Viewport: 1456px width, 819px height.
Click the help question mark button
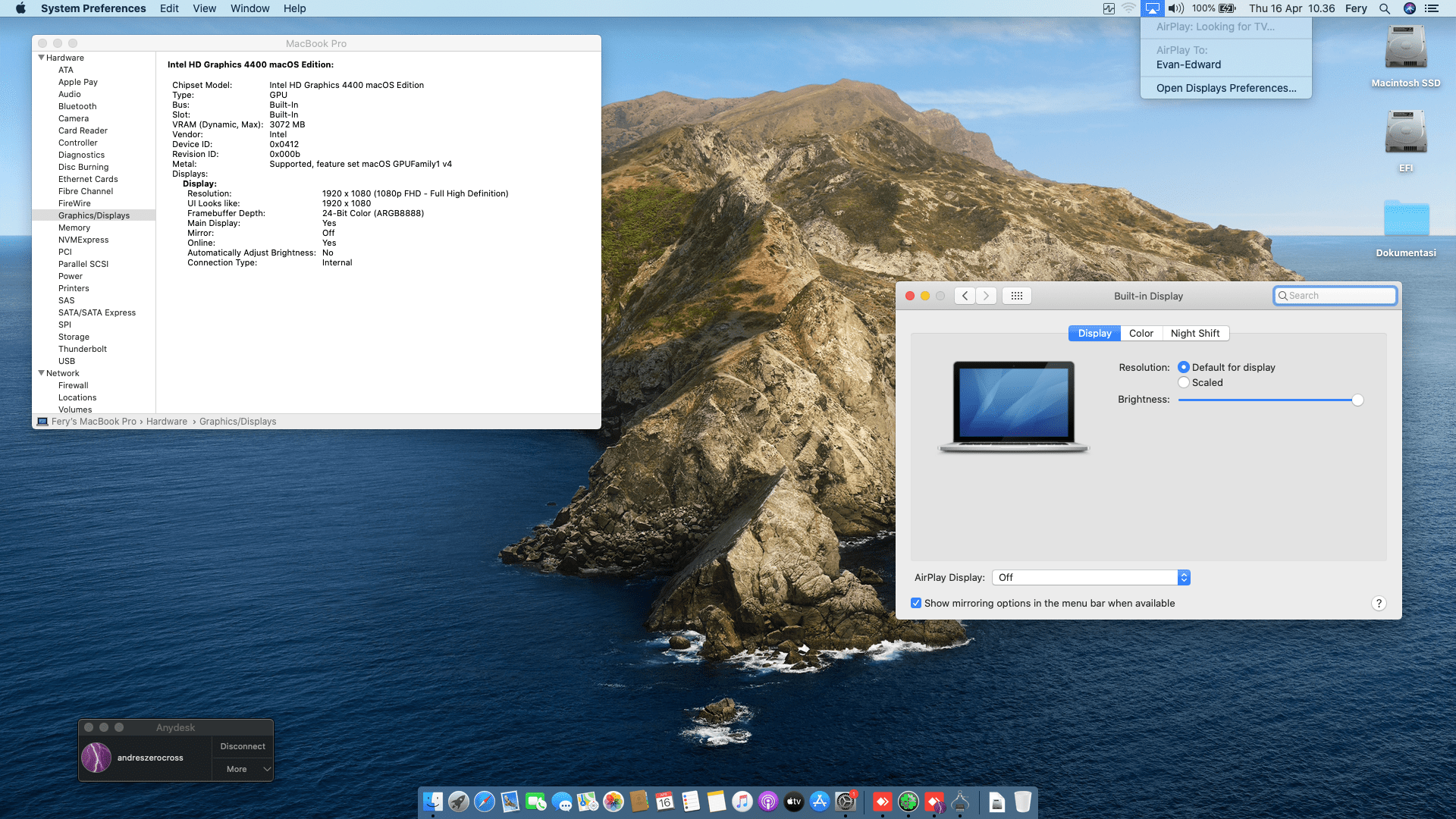1378,603
